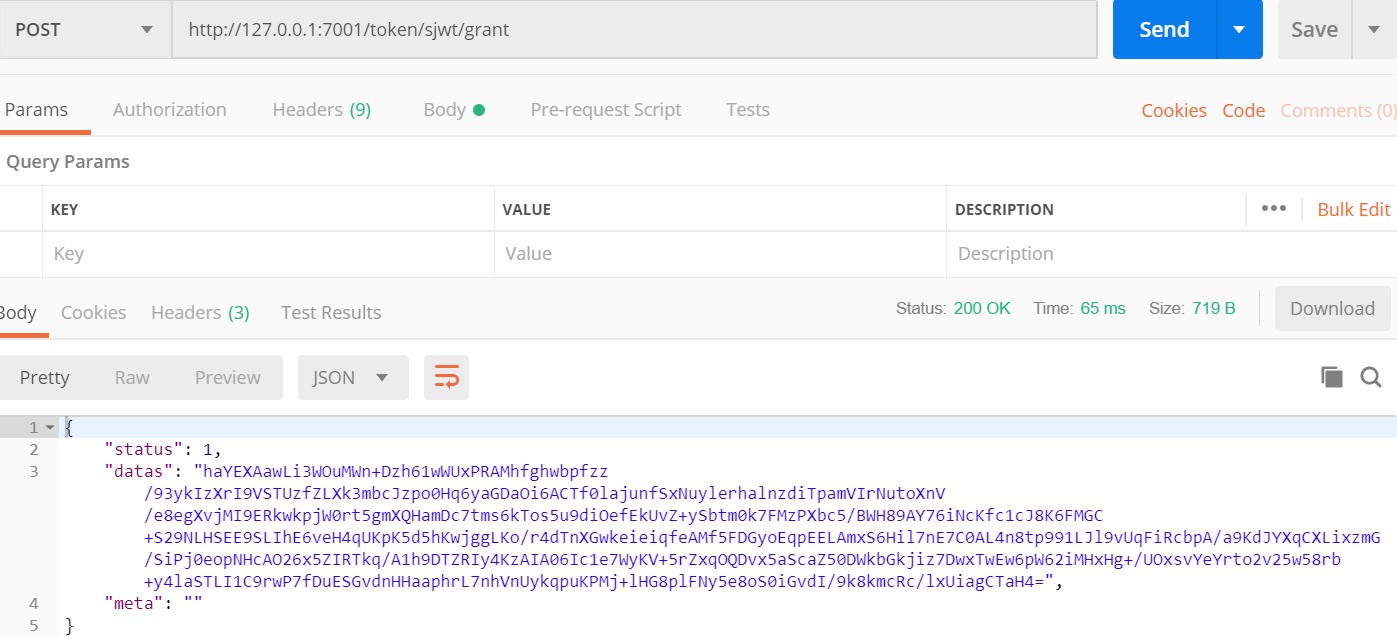1397x637 pixels.
Task: Select the Pretty view mode
Action: coord(45,377)
